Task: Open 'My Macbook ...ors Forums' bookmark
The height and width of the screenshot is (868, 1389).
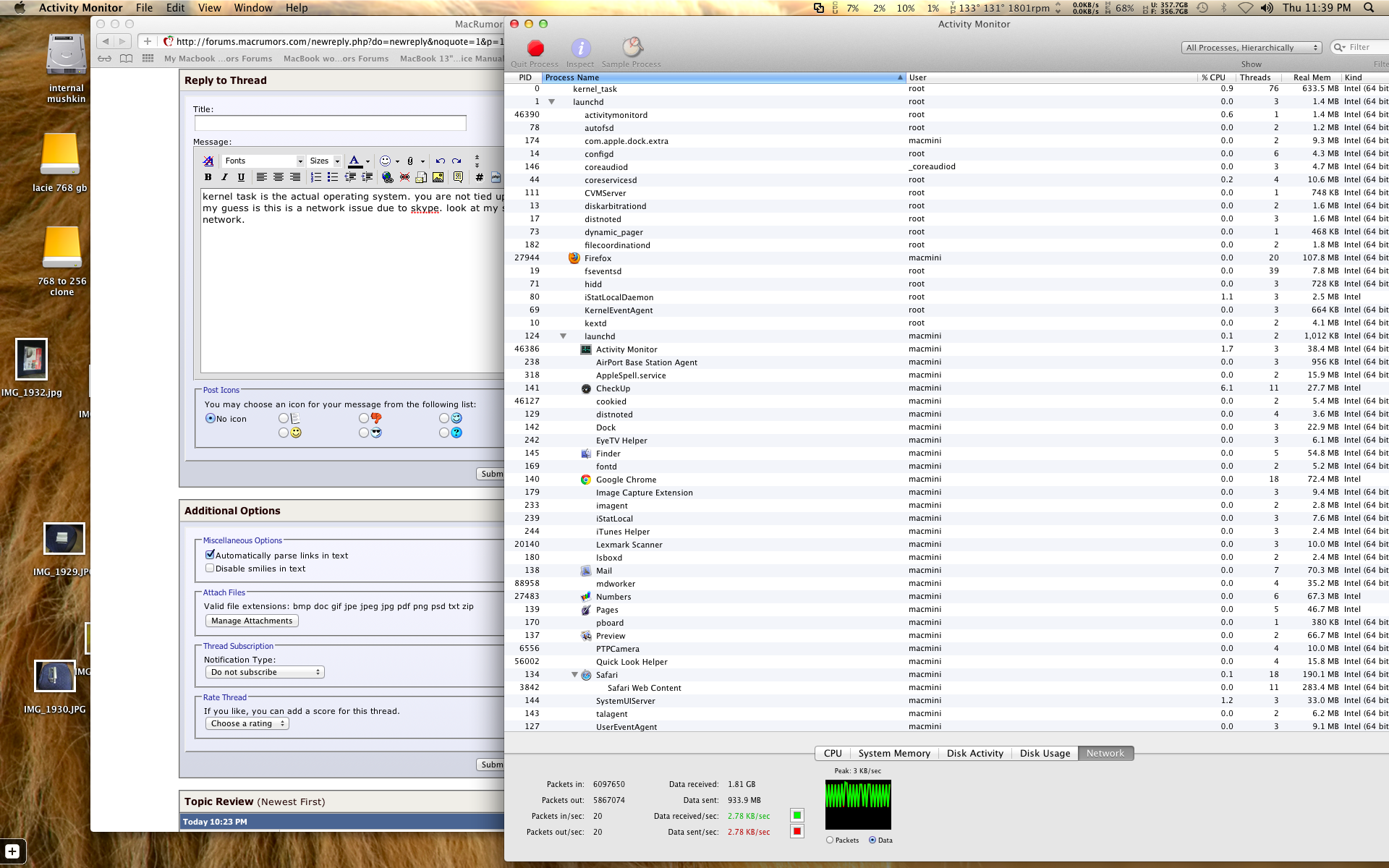Action: [218, 59]
